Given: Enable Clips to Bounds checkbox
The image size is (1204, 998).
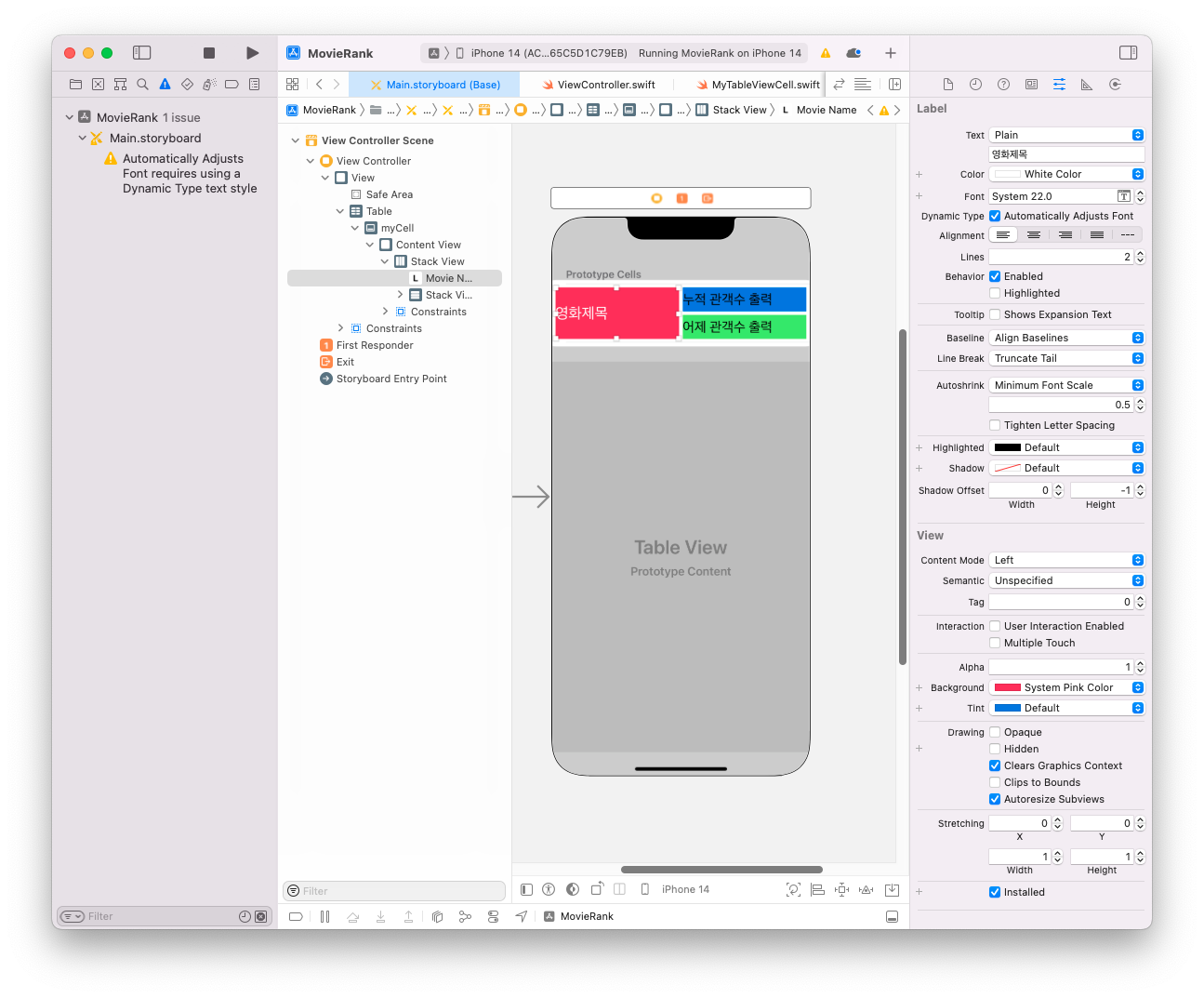Looking at the screenshot, I should pyautogui.click(x=995, y=782).
